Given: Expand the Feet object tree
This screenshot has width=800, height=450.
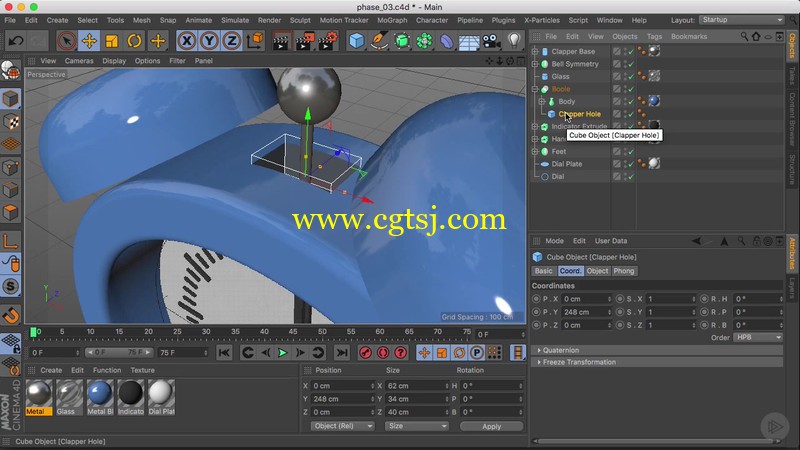Looking at the screenshot, I should (x=535, y=152).
